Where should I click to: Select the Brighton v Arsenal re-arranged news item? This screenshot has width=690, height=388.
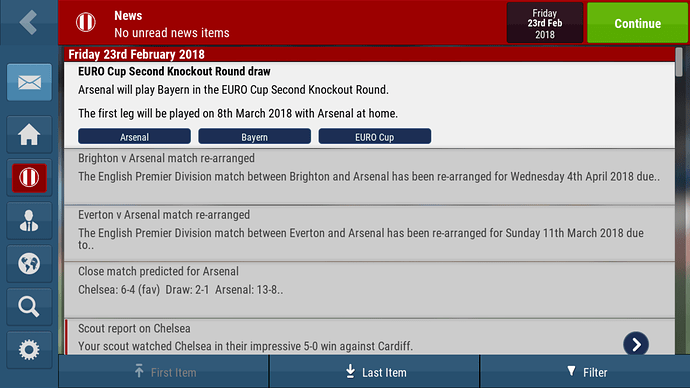[x=369, y=176]
